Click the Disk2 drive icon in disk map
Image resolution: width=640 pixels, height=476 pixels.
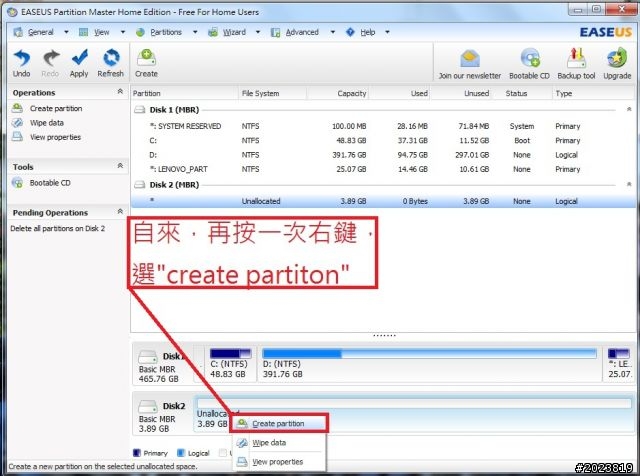[148, 407]
